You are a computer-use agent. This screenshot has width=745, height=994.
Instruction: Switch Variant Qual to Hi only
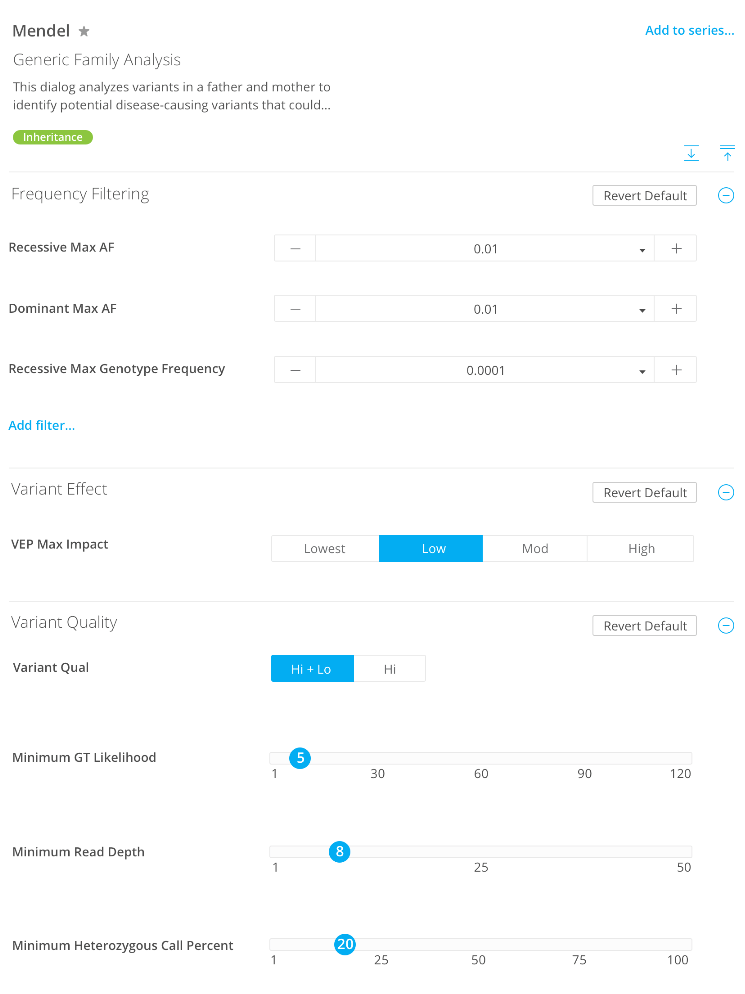(390, 669)
